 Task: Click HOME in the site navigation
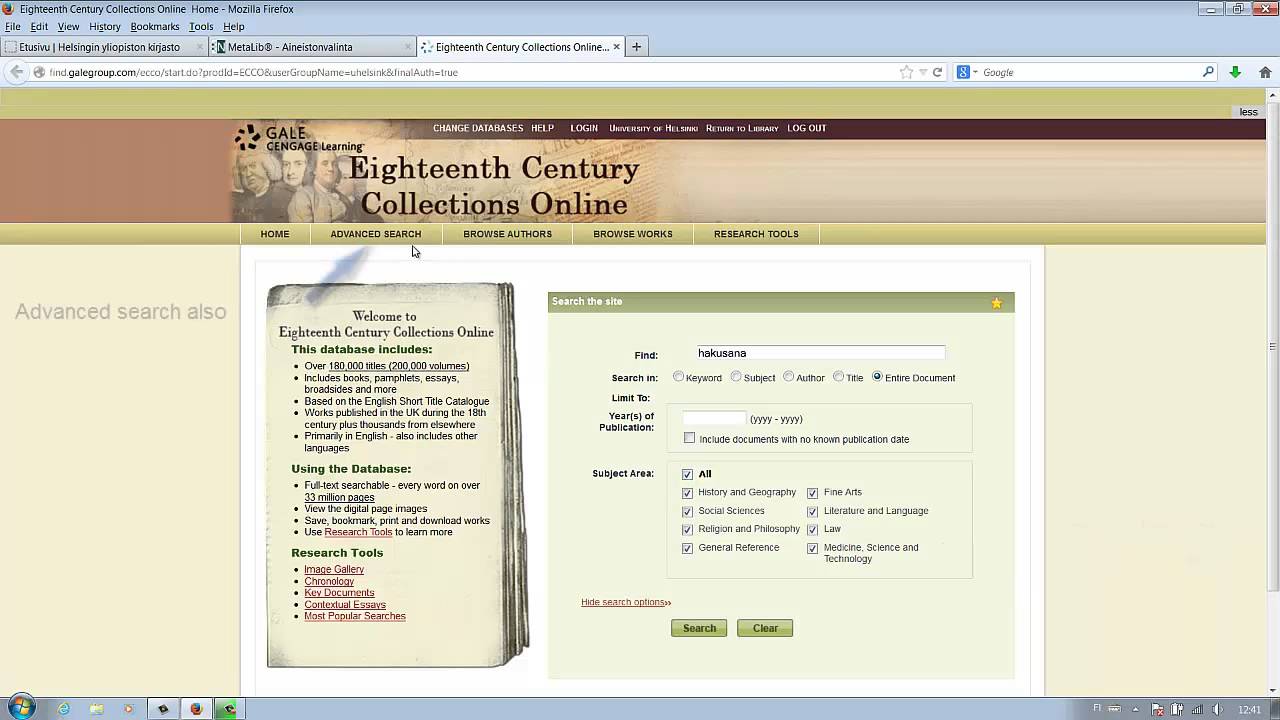(x=275, y=234)
